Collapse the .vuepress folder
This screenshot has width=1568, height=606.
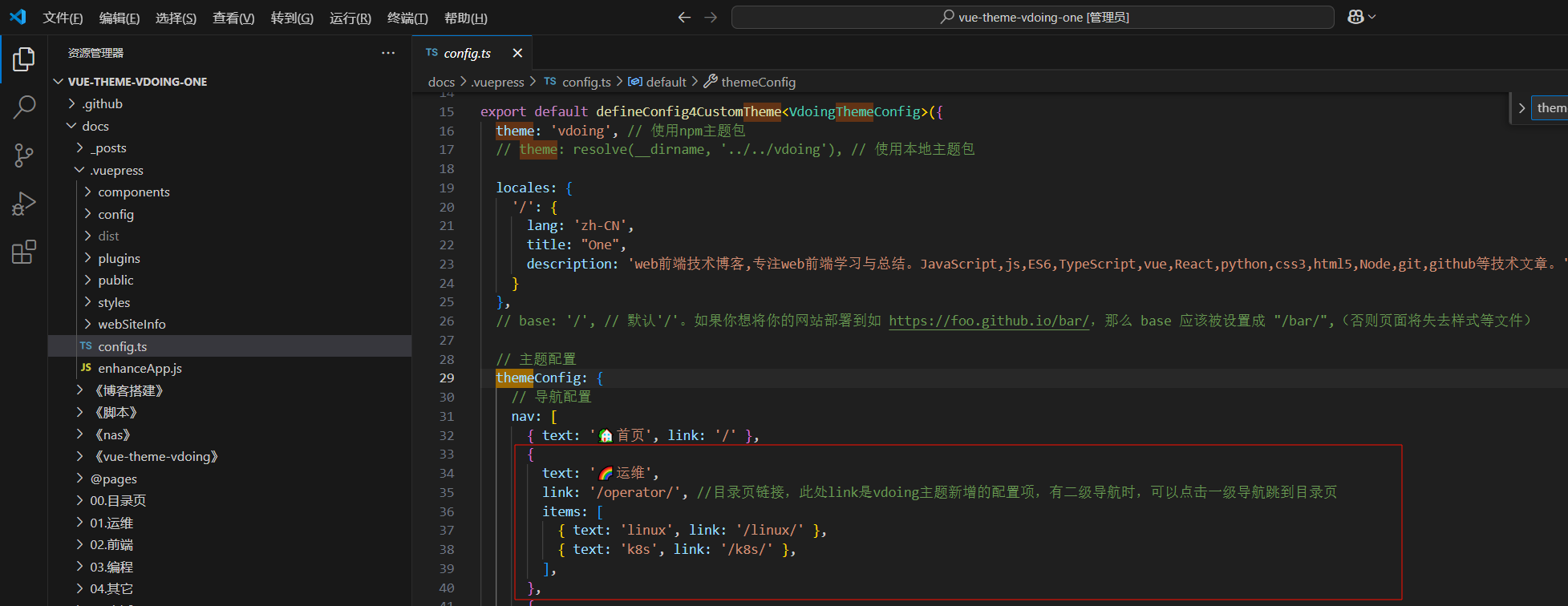pyautogui.click(x=229, y=170)
